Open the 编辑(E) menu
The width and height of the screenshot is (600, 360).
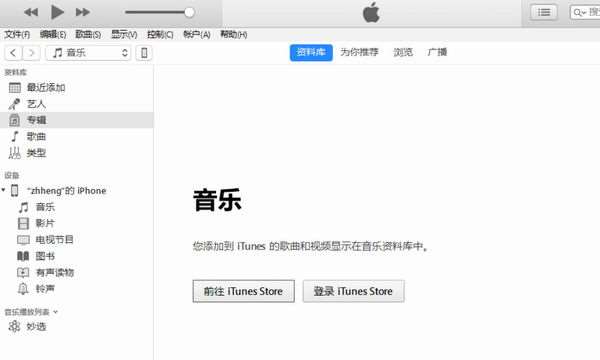[x=53, y=34]
